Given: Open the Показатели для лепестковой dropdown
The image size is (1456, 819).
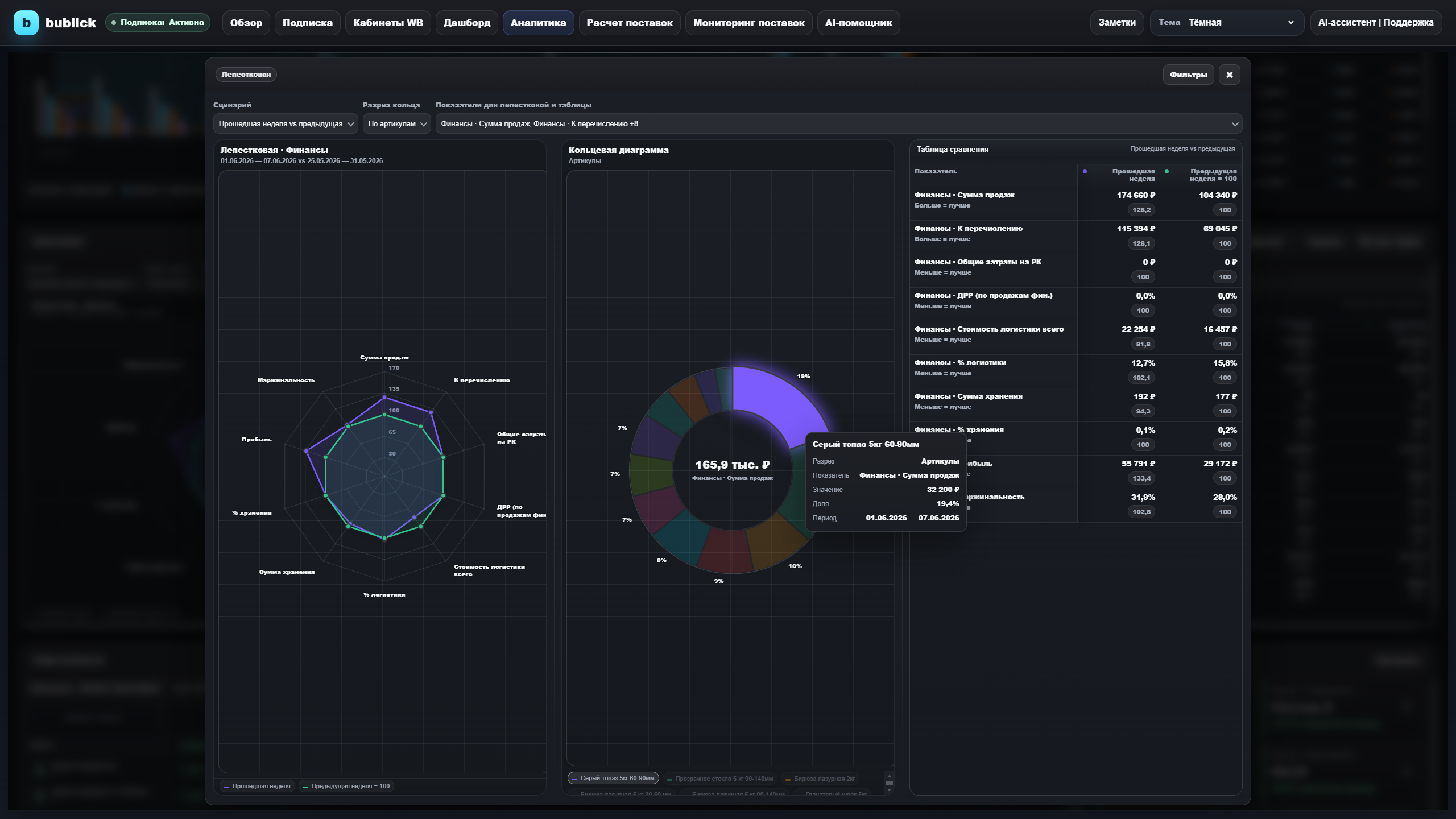Looking at the screenshot, I should pos(838,123).
